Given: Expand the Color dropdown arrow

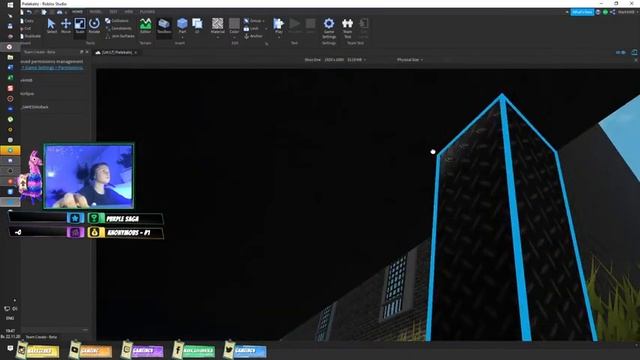Looking at the screenshot, I should [x=234, y=37].
